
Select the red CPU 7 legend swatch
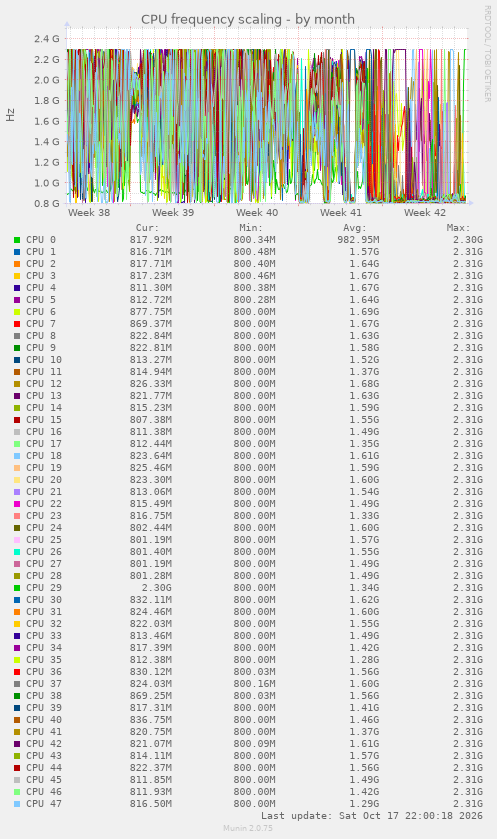coord(17,324)
